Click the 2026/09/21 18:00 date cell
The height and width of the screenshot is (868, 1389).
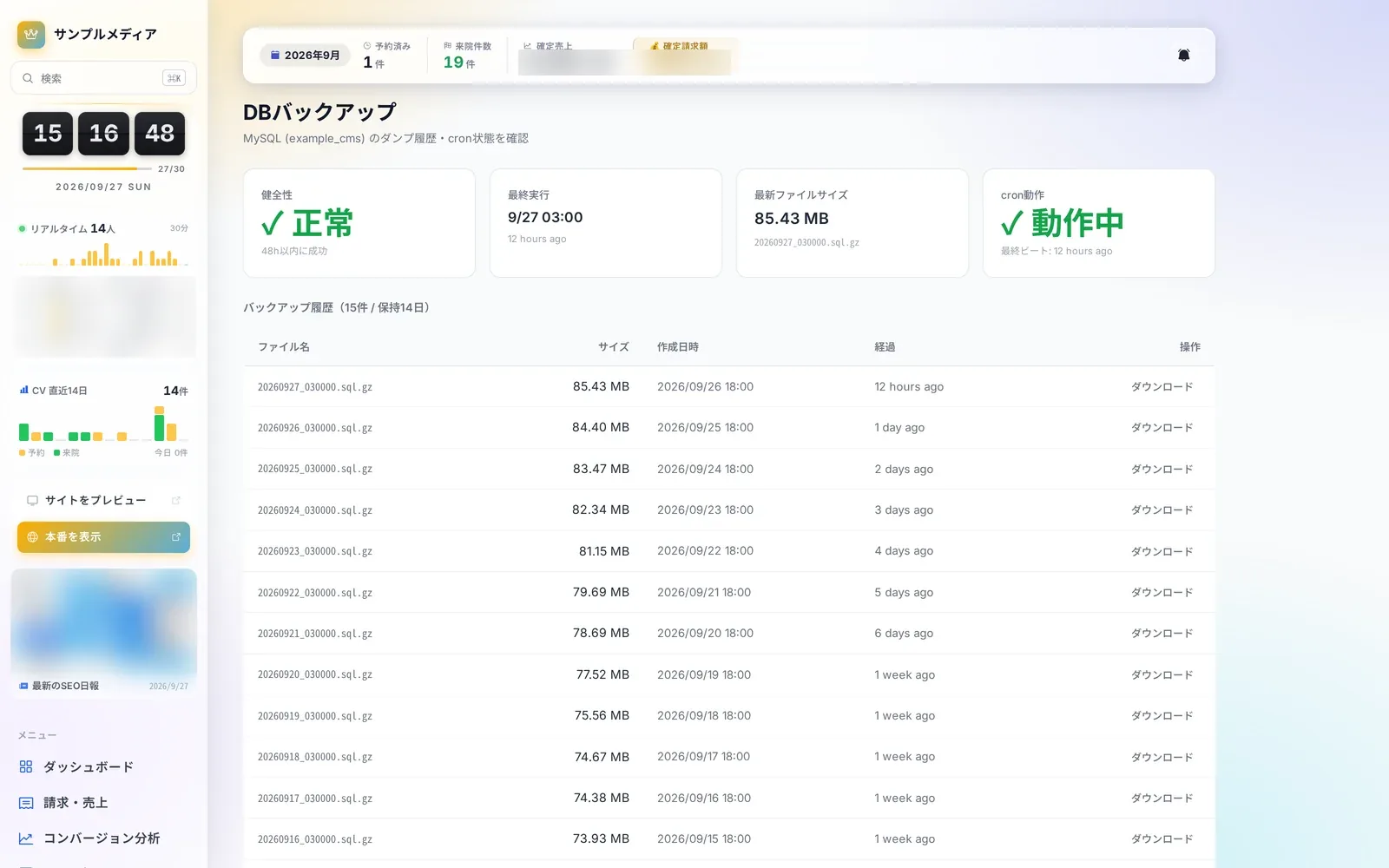tap(704, 592)
